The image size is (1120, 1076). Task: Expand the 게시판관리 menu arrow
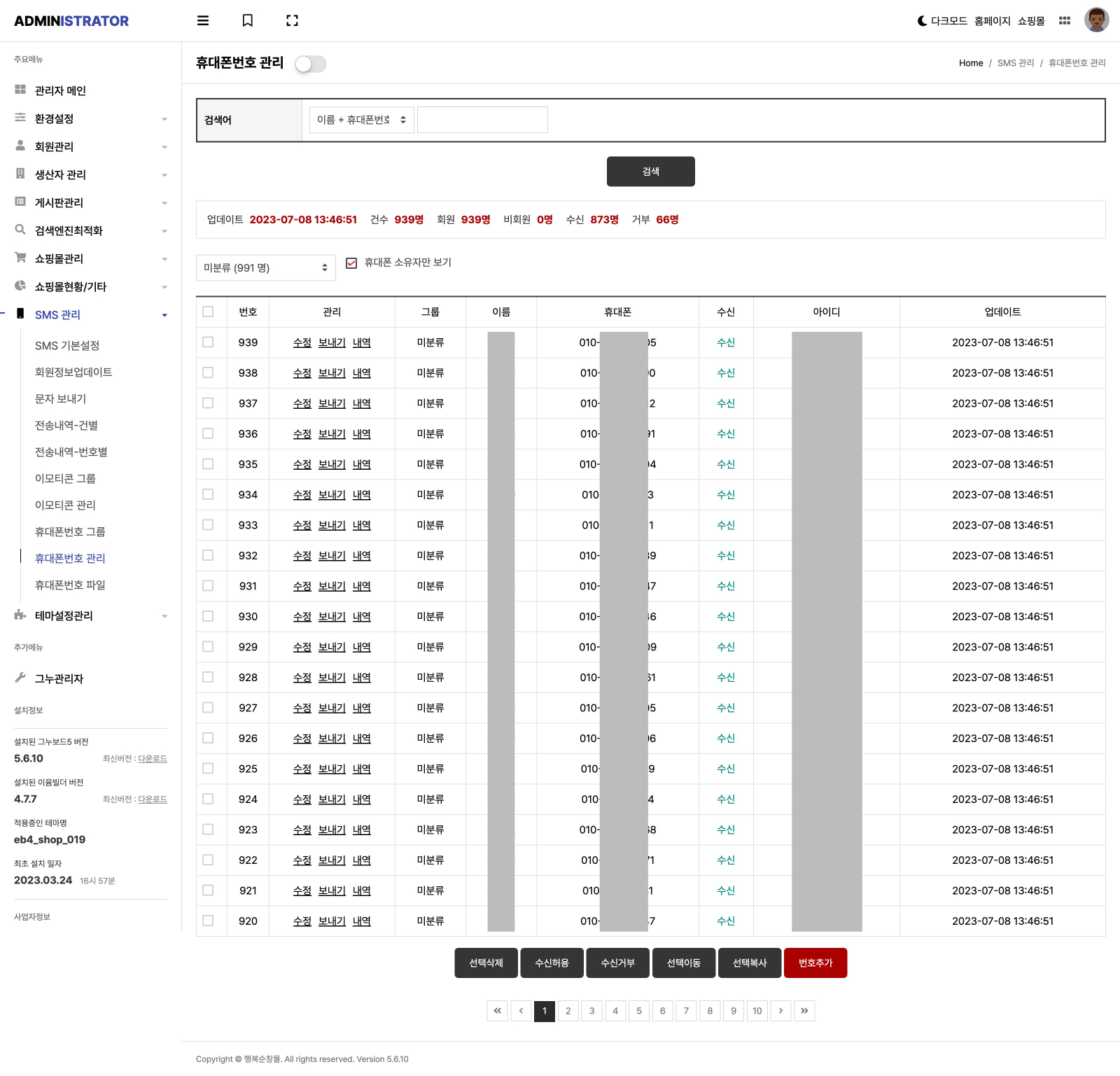pyautogui.click(x=164, y=203)
